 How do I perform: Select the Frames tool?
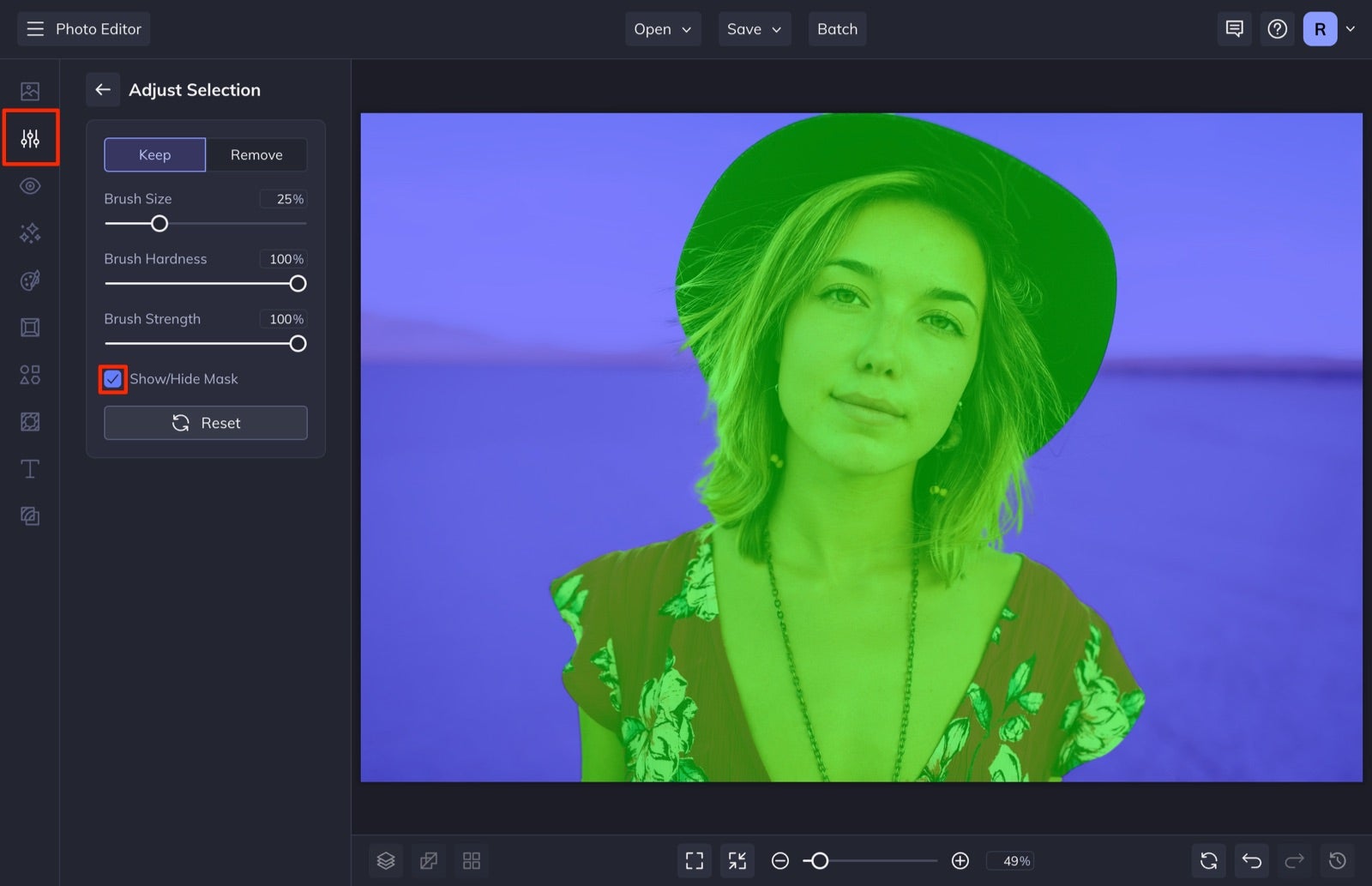pyautogui.click(x=30, y=327)
